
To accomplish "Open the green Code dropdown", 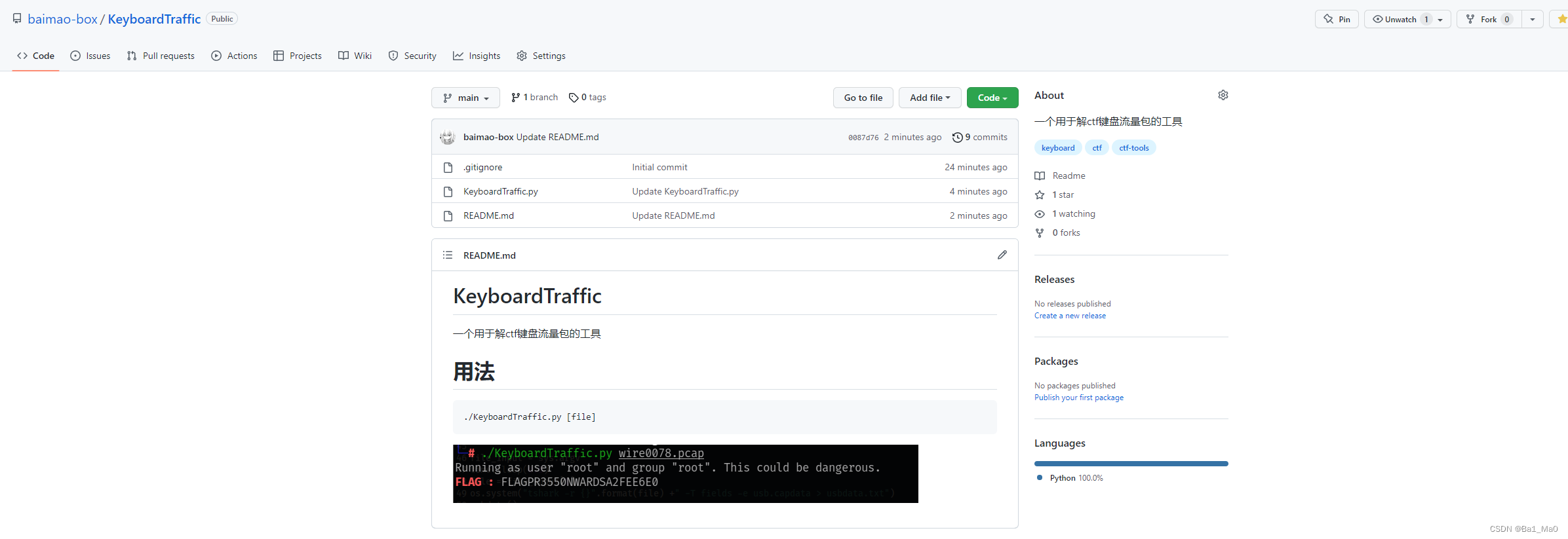I will tap(992, 98).
